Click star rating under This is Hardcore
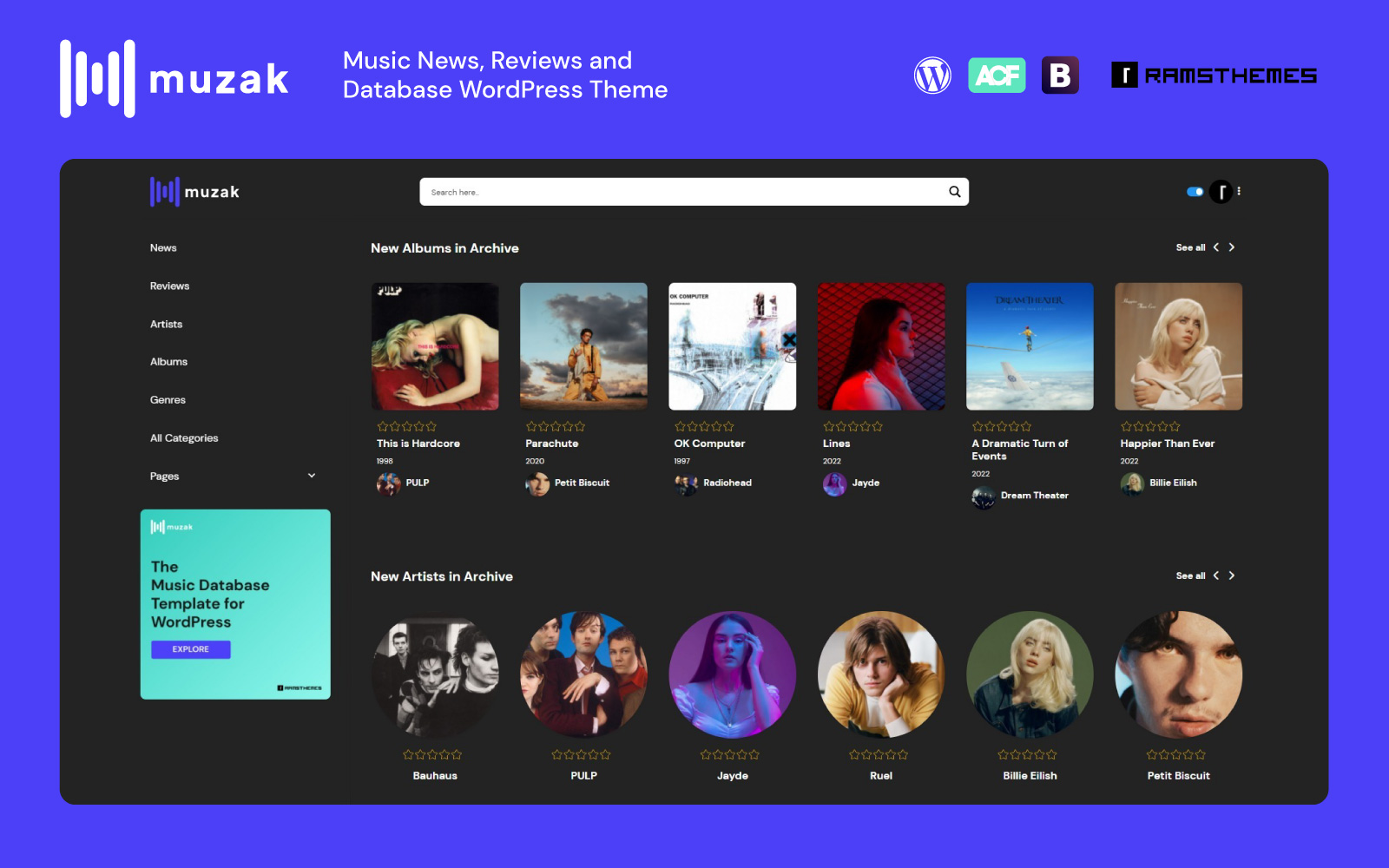The image size is (1389, 868). 407,426
